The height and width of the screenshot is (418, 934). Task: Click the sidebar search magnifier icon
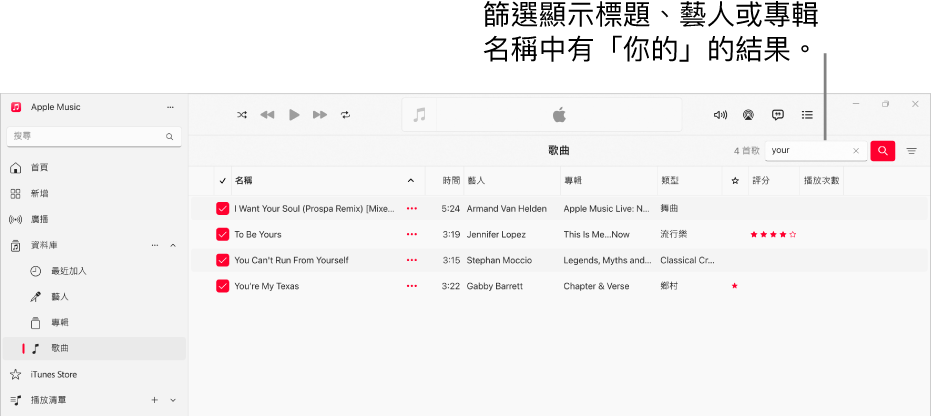[x=170, y=137]
